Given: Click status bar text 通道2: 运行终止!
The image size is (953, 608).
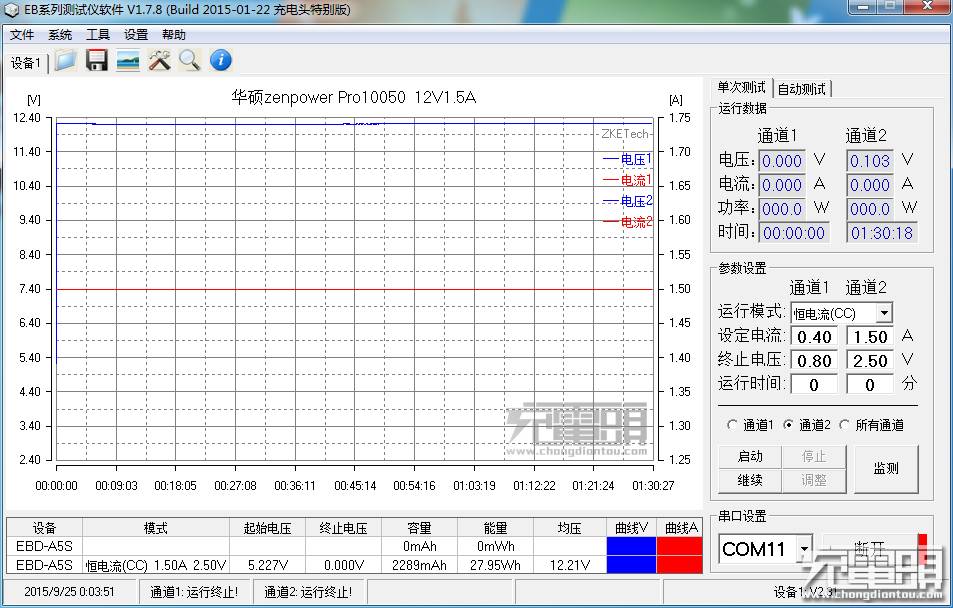Looking at the screenshot, I should (308, 592).
